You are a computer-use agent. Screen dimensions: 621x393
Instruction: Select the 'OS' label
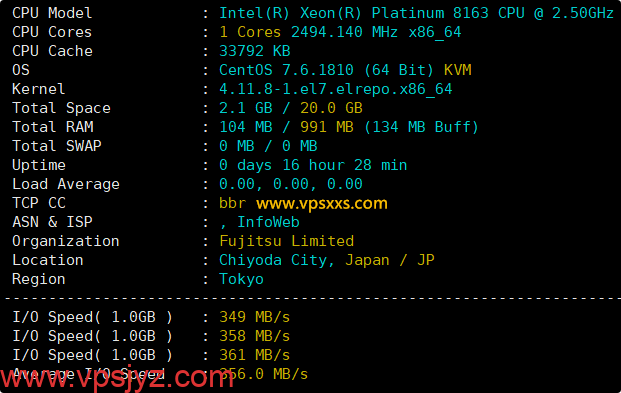pos(21,70)
